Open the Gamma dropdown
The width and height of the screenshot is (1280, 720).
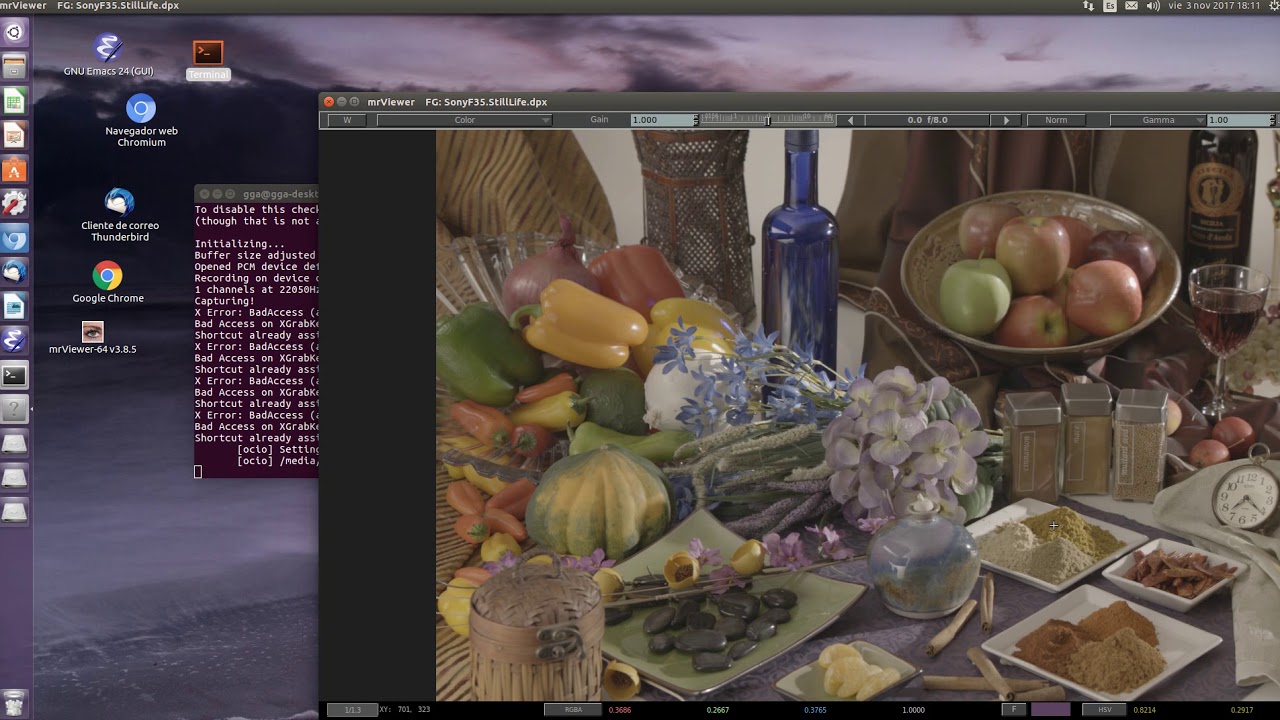pyautogui.click(x=1158, y=120)
